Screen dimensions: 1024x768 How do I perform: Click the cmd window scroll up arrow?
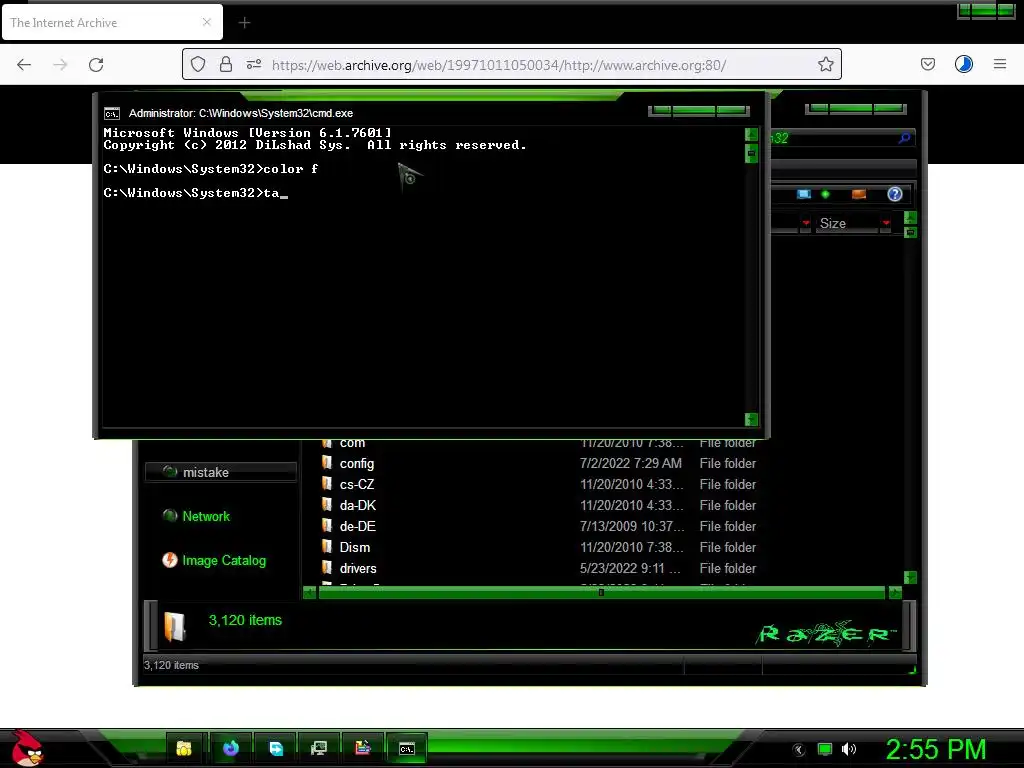pos(751,135)
